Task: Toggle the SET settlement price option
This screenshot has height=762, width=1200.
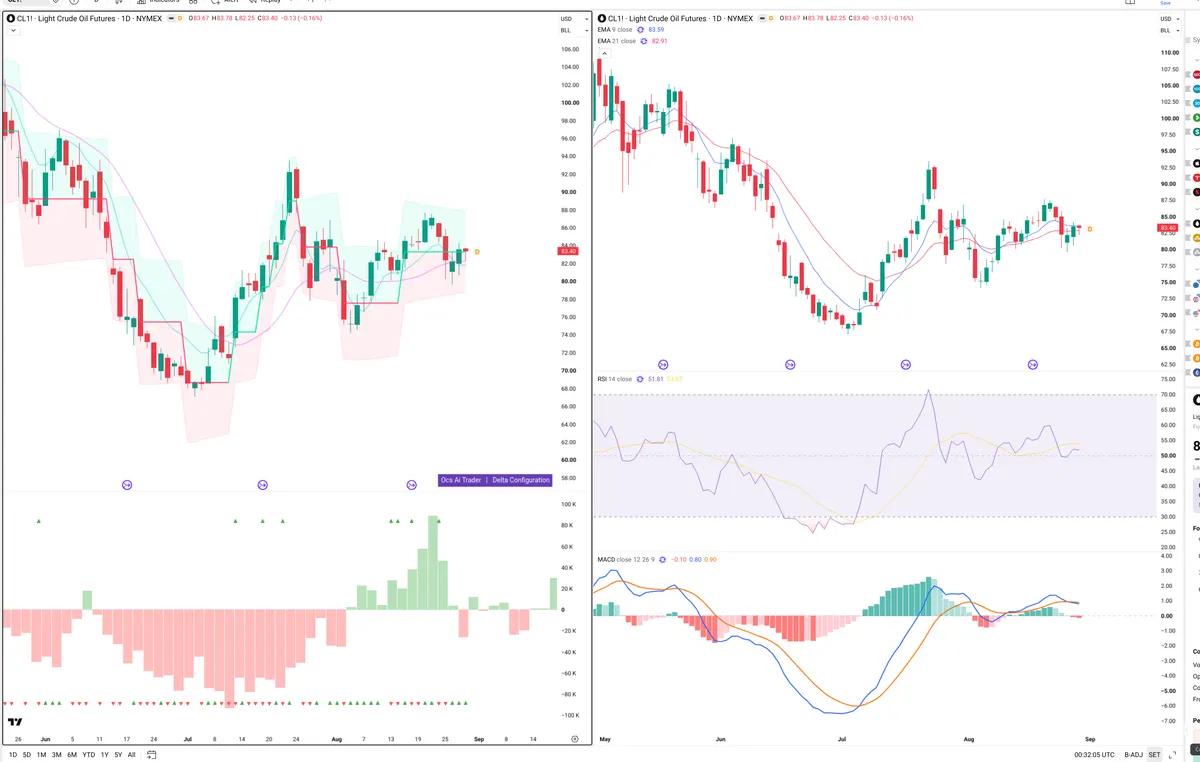Action: (x=1155, y=755)
